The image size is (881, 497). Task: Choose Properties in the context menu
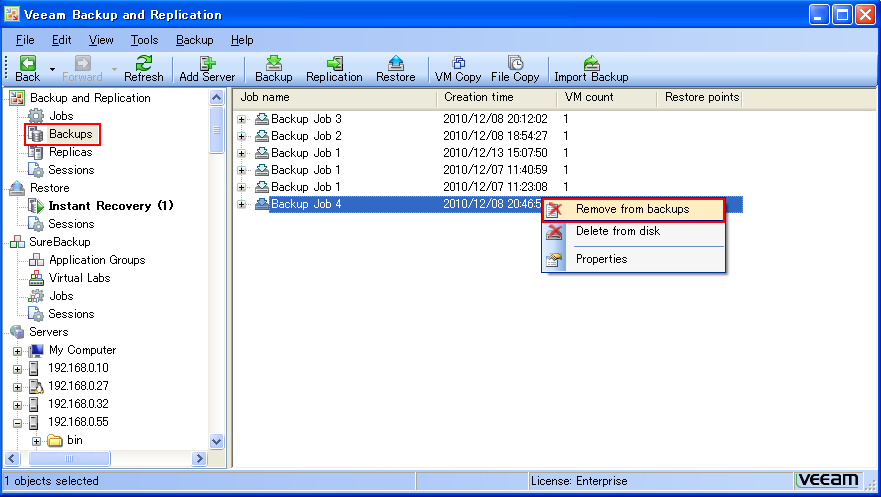pos(633,259)
